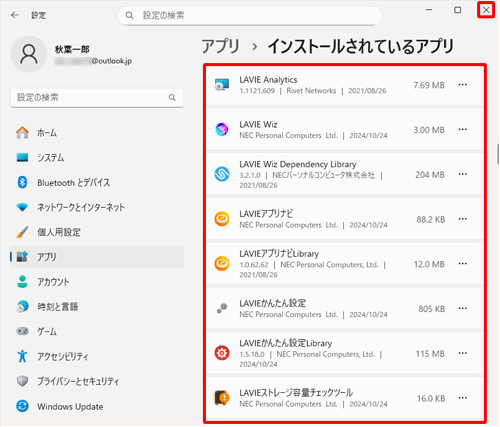Click the 7.69 MB size value
The image size is (500, 427).
[x=429, y=85]
